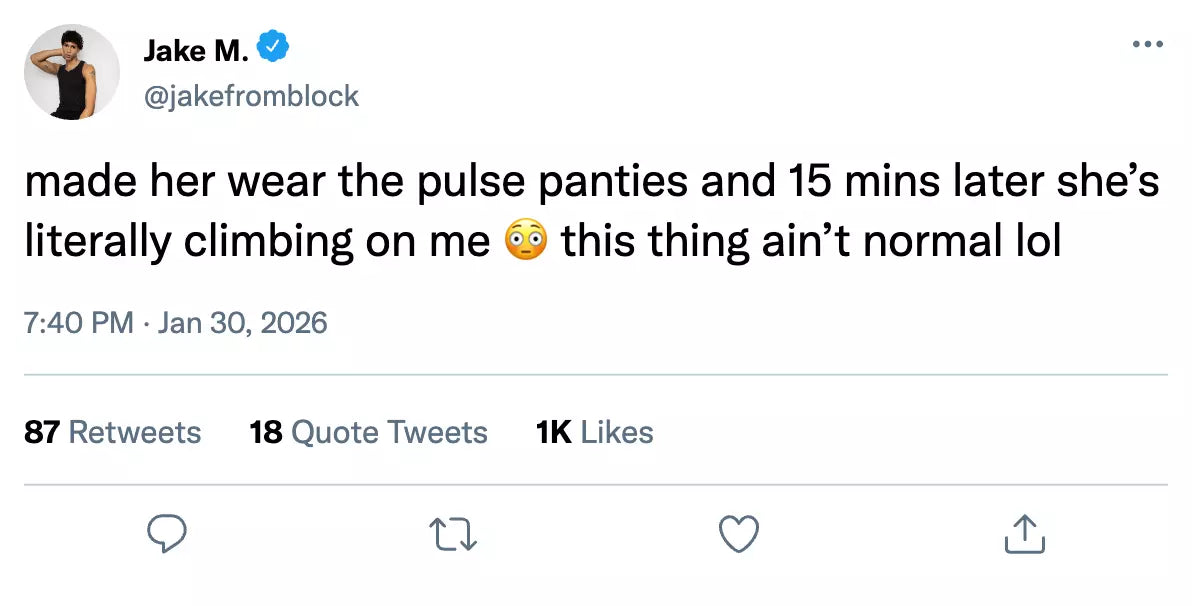Click the Jan 30, 2026 date
Image resolution: width=1192 pixels, height=606 pixels.
243,323
